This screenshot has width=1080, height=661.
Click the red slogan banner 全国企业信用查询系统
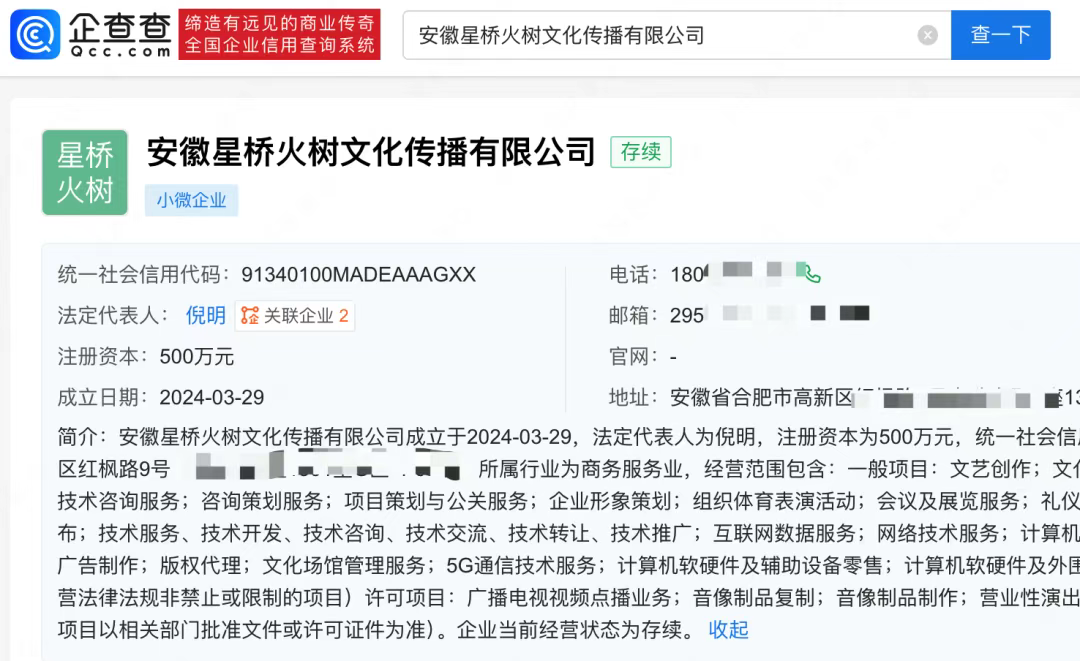280,34
